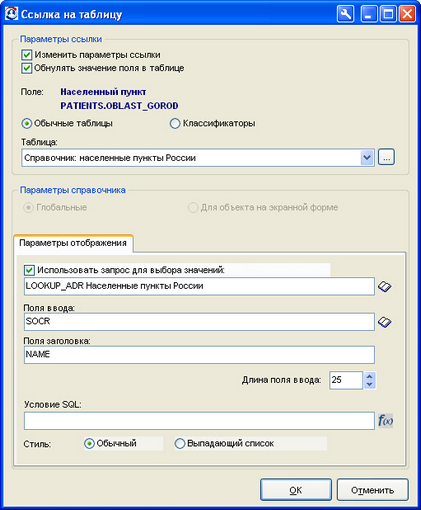Viewport: 421px width, 510px height.
Task: Uncheck 'Обнулять значение поля в таблице'
Action: pyautogui.click(x=27, y=68)
